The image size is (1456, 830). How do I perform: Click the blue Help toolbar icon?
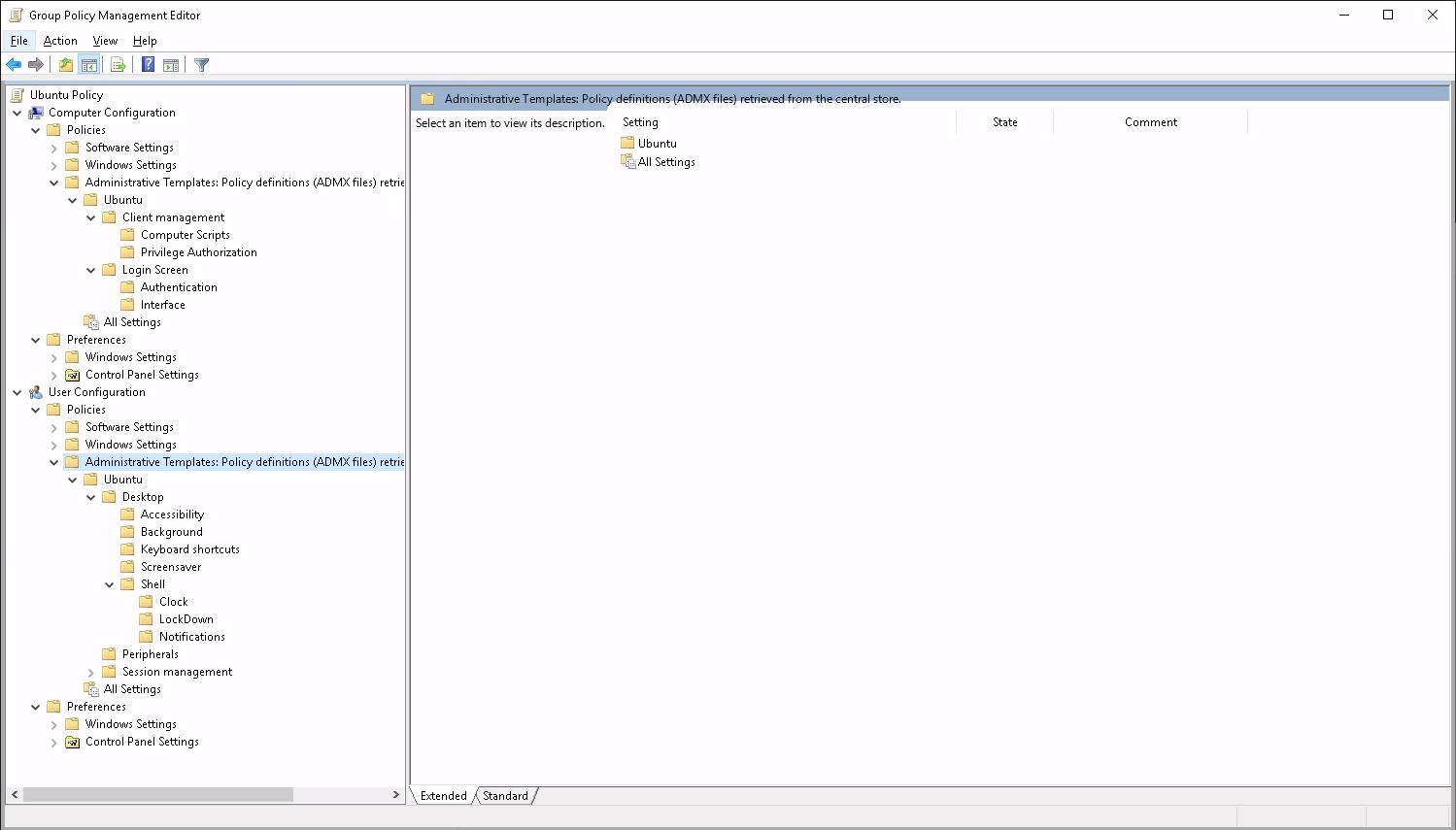[x=148, y=65]
